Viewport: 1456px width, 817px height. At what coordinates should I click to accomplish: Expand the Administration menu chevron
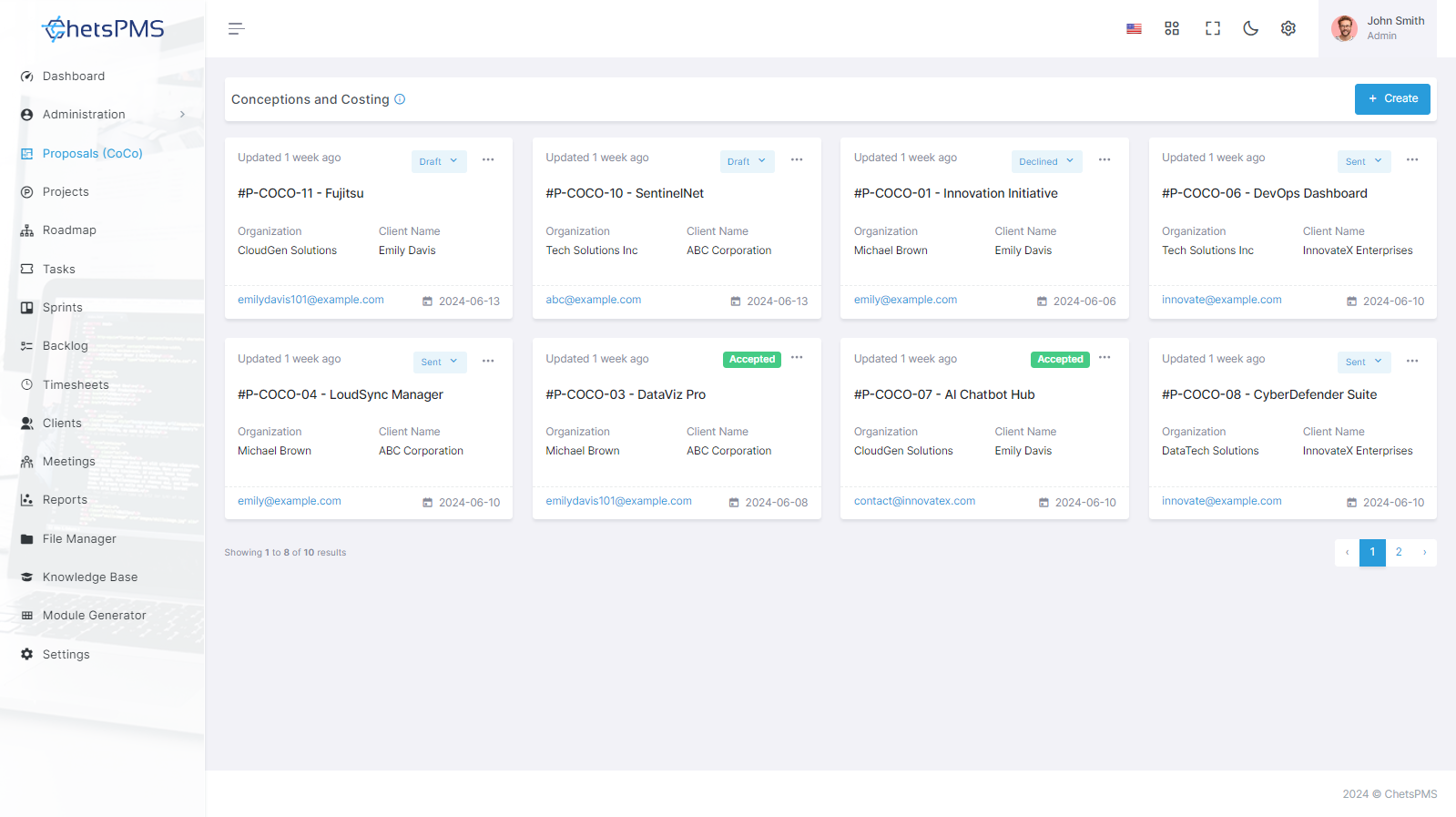click(x=182, y=115)
